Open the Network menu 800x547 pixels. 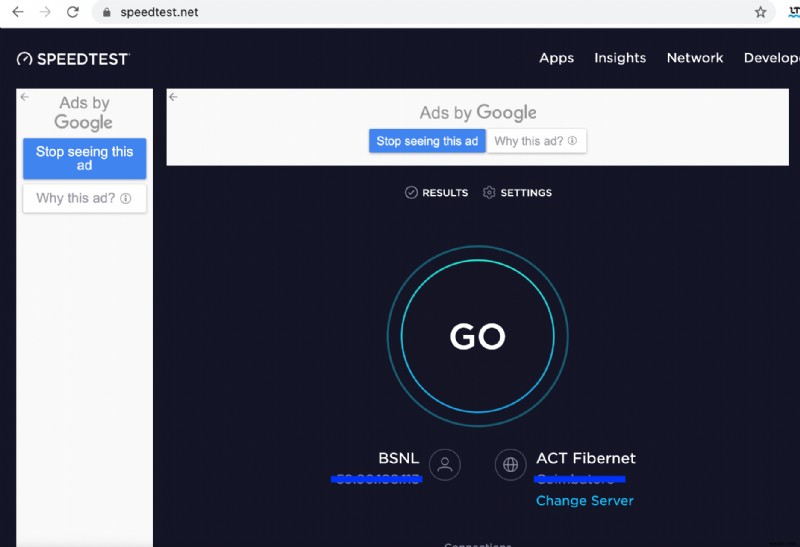coord(695,58)
